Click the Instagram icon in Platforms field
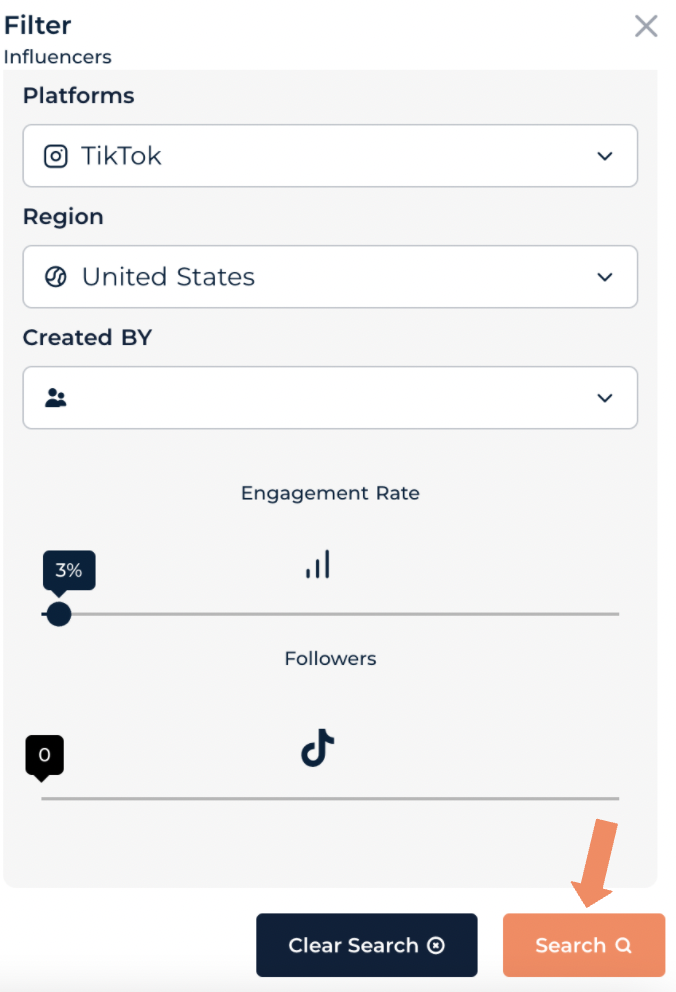The height and width of the screenshot is (992, 676). tap(56, 156)
